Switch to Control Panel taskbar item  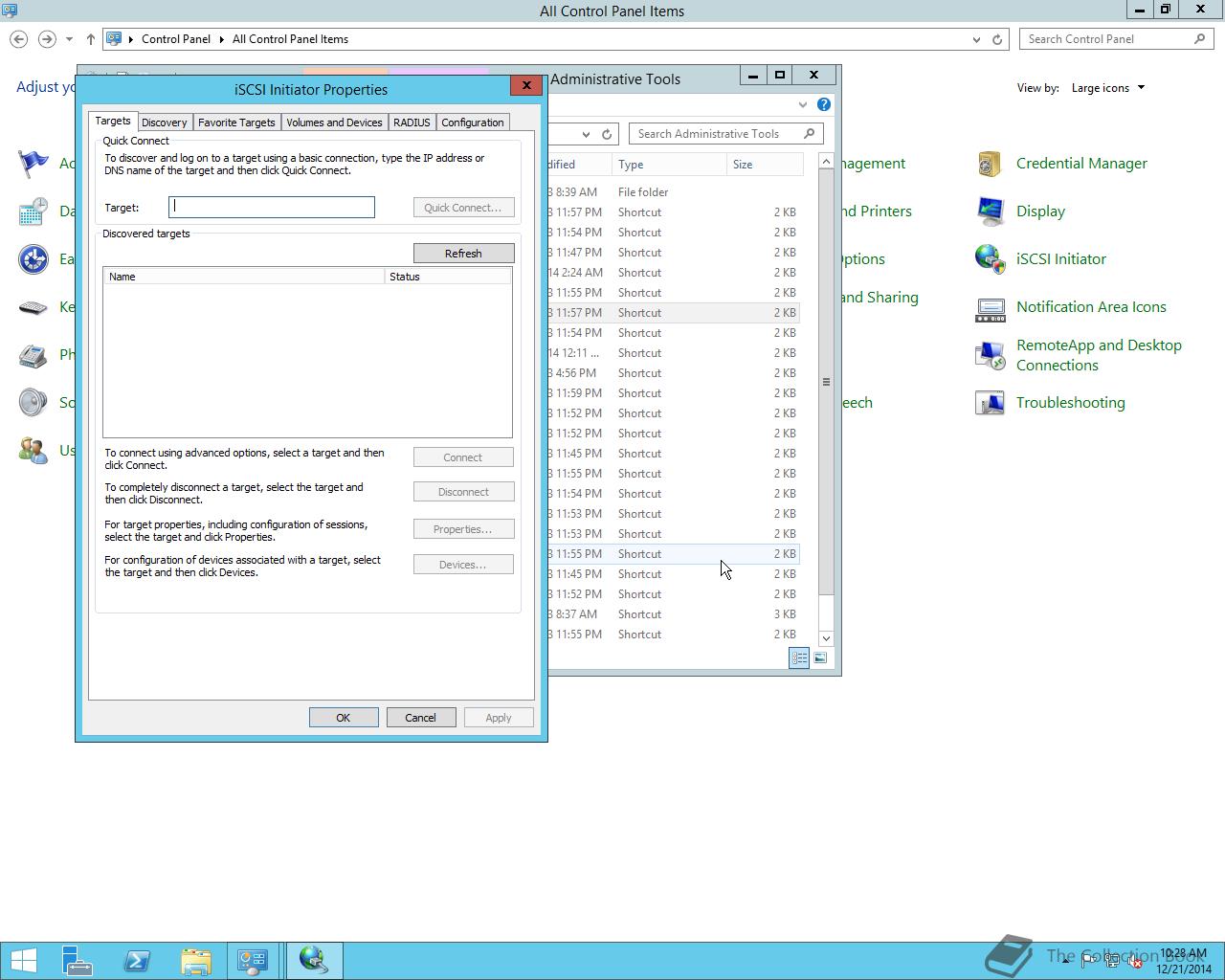[x=254, y=960]
